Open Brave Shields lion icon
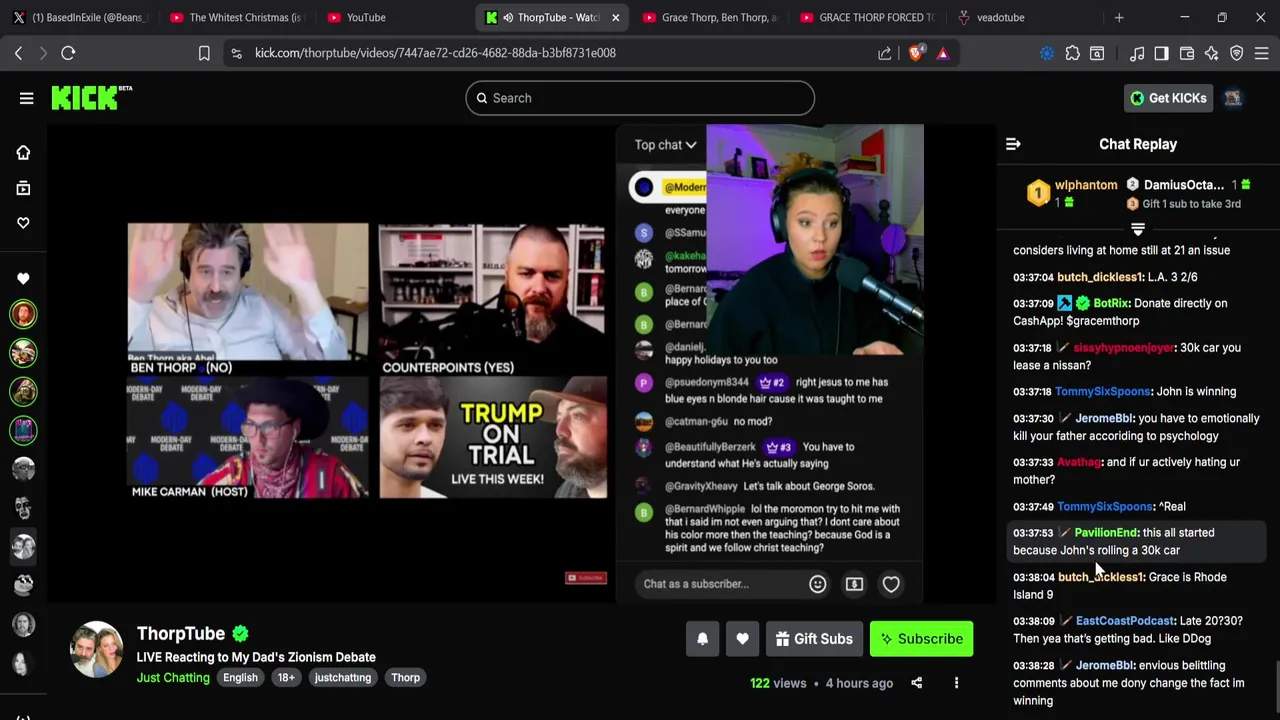The image size is (1280, 720). pos(915,53)
